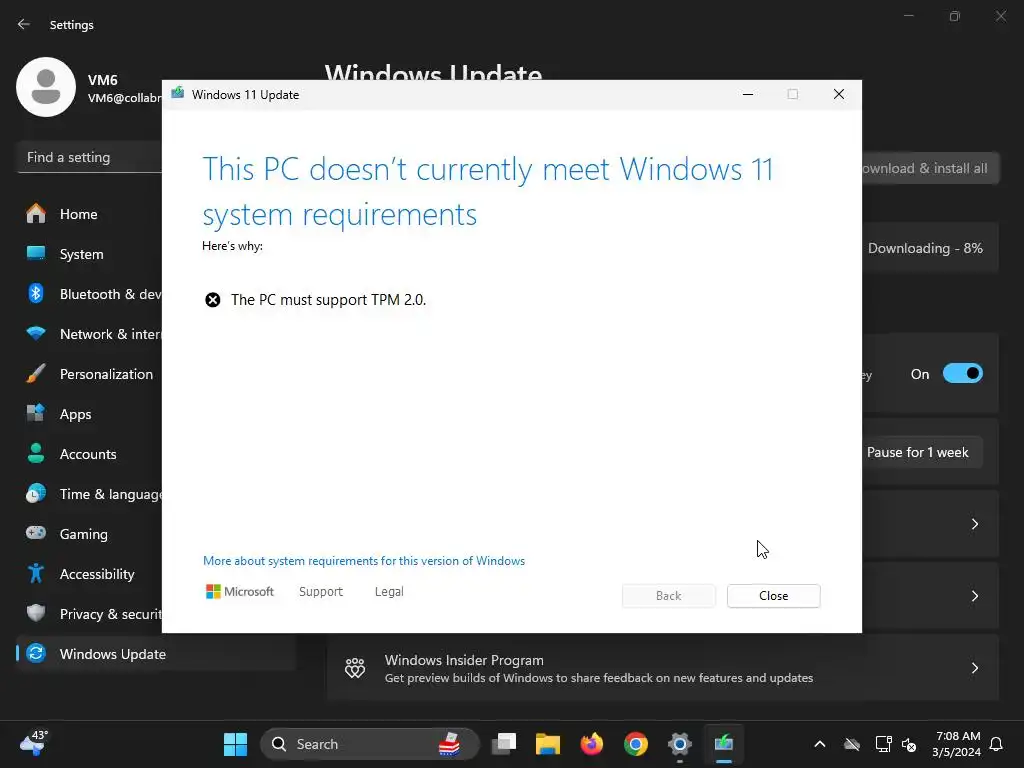Viewport: 1024px width, 768px height.
Task: Open the System settings icon
Action: click(x=36, y=253)
